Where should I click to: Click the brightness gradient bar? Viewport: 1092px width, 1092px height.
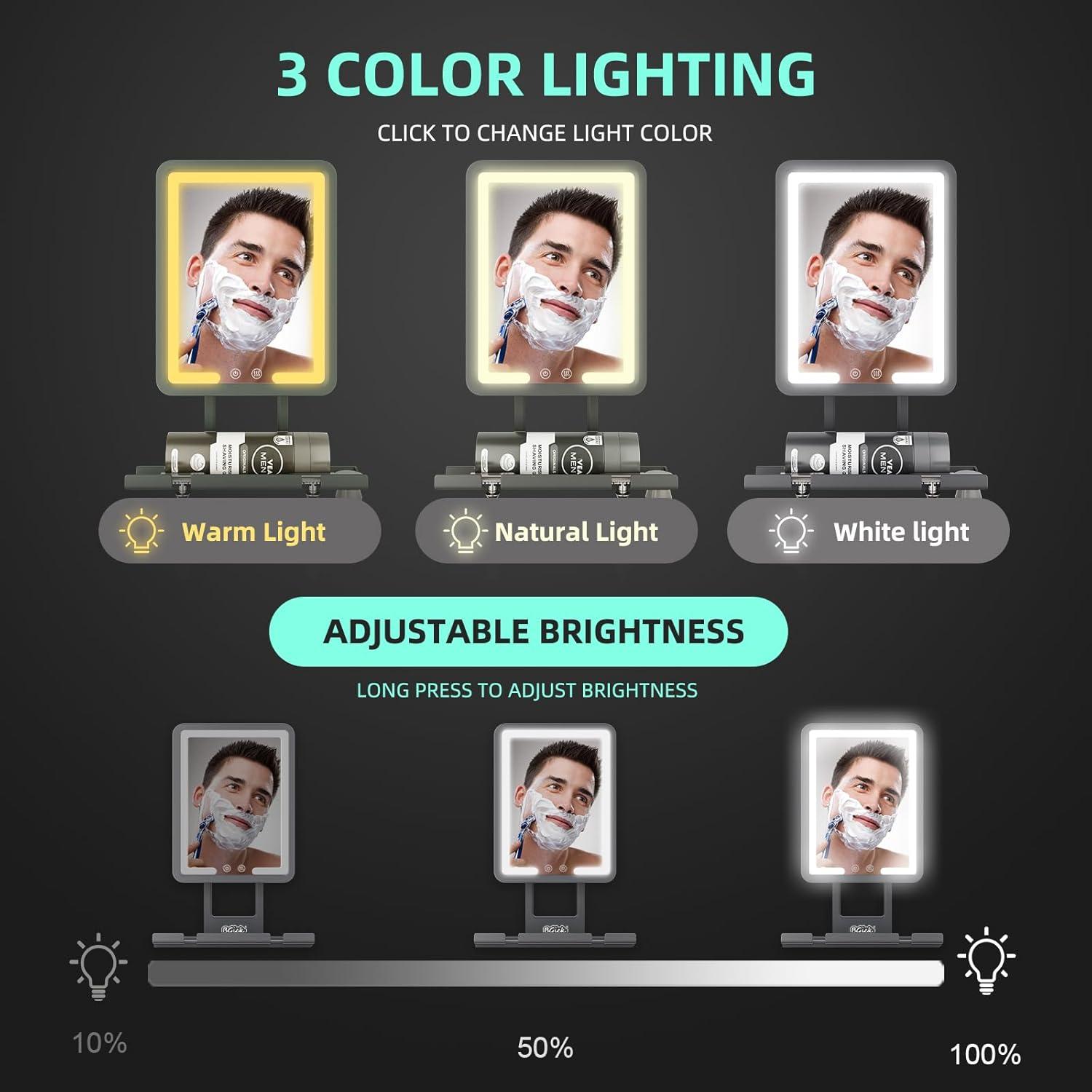pyautogui.click(x=546, y=973)
